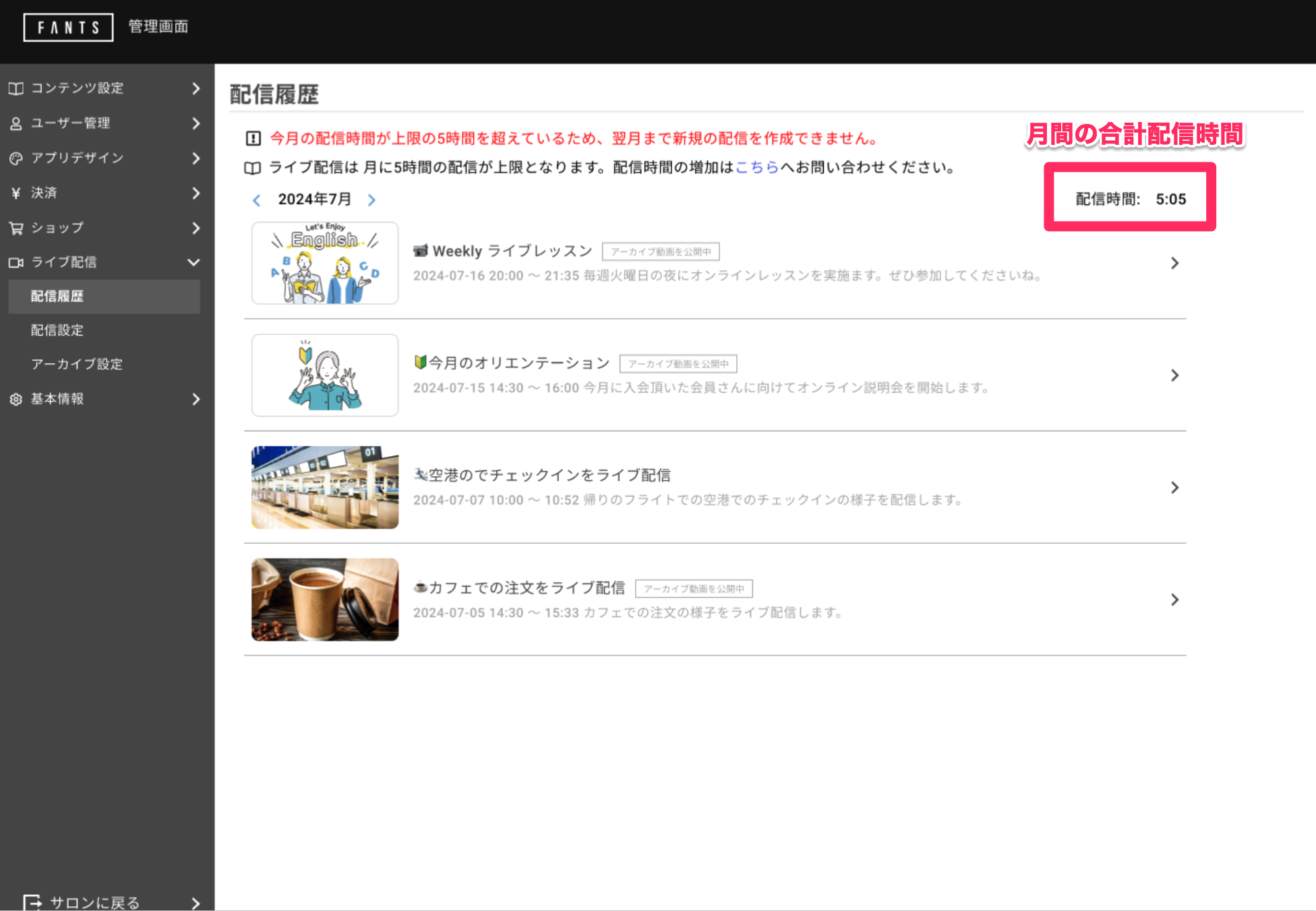1316x911 pixels.
Task: Open the Weekly ライブレッスン row chevron
Action: click(1174, 263)
